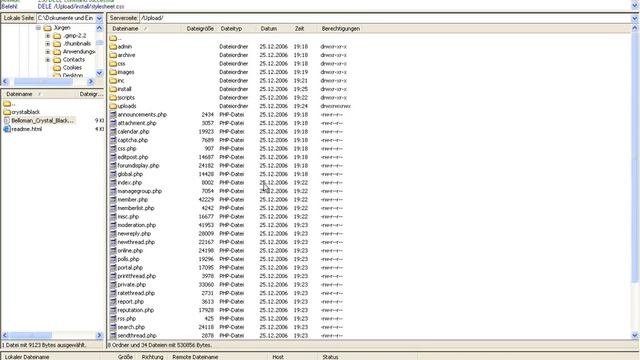Image resolution: width=640 pixels, height=360 pixels.
Task: Click rss.php file icon
Action: pyautogui.click(x=113, y=319)
